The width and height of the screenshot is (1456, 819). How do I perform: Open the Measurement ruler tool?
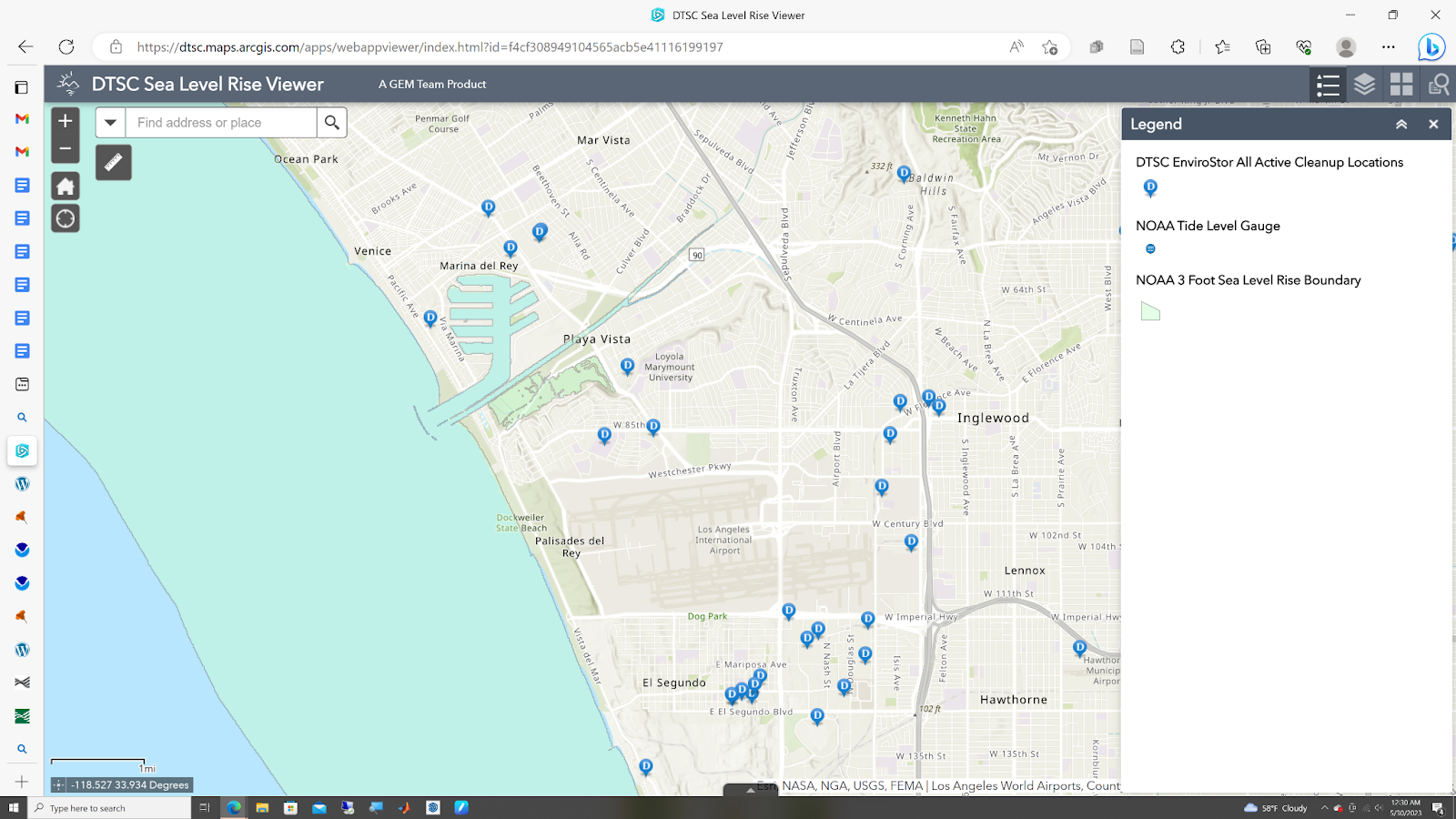tap(114, 162)
